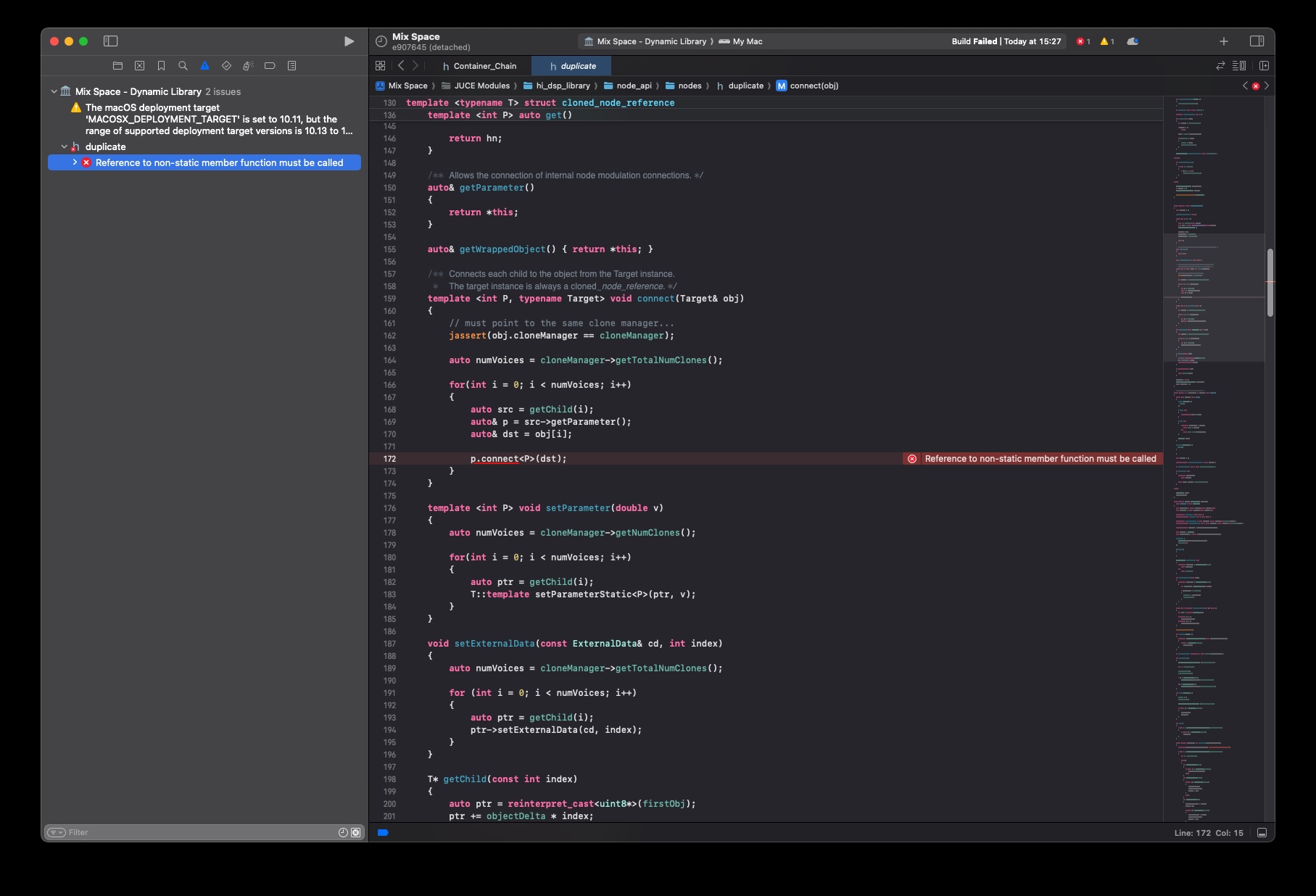Jump to next issue arrow
Viewport: 1316px width, 896px height.
point(1267,86)
